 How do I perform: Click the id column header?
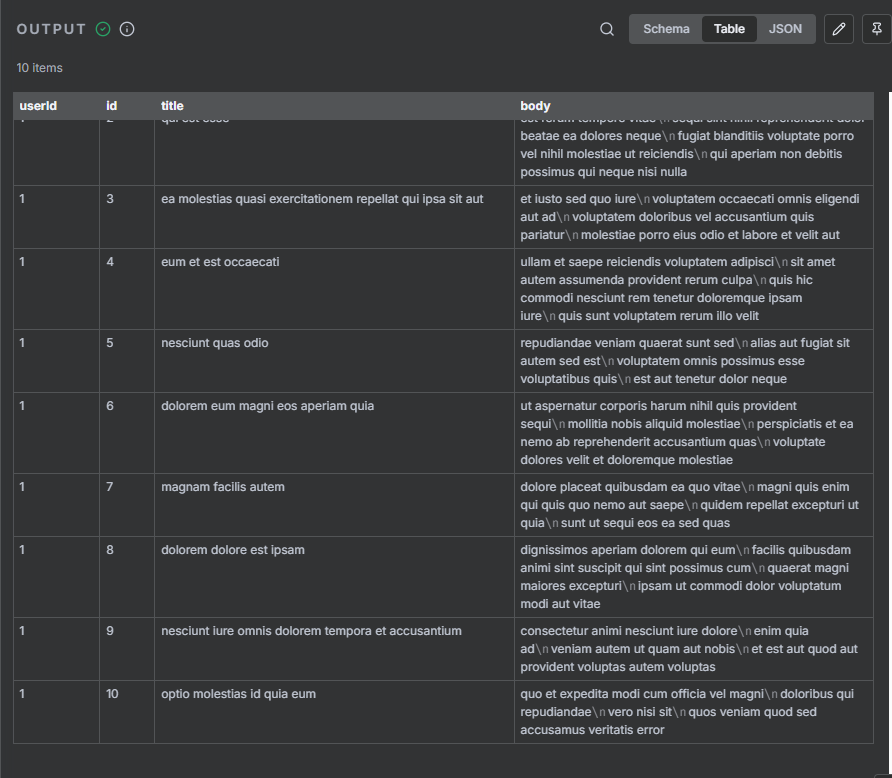tap(112, 106)
